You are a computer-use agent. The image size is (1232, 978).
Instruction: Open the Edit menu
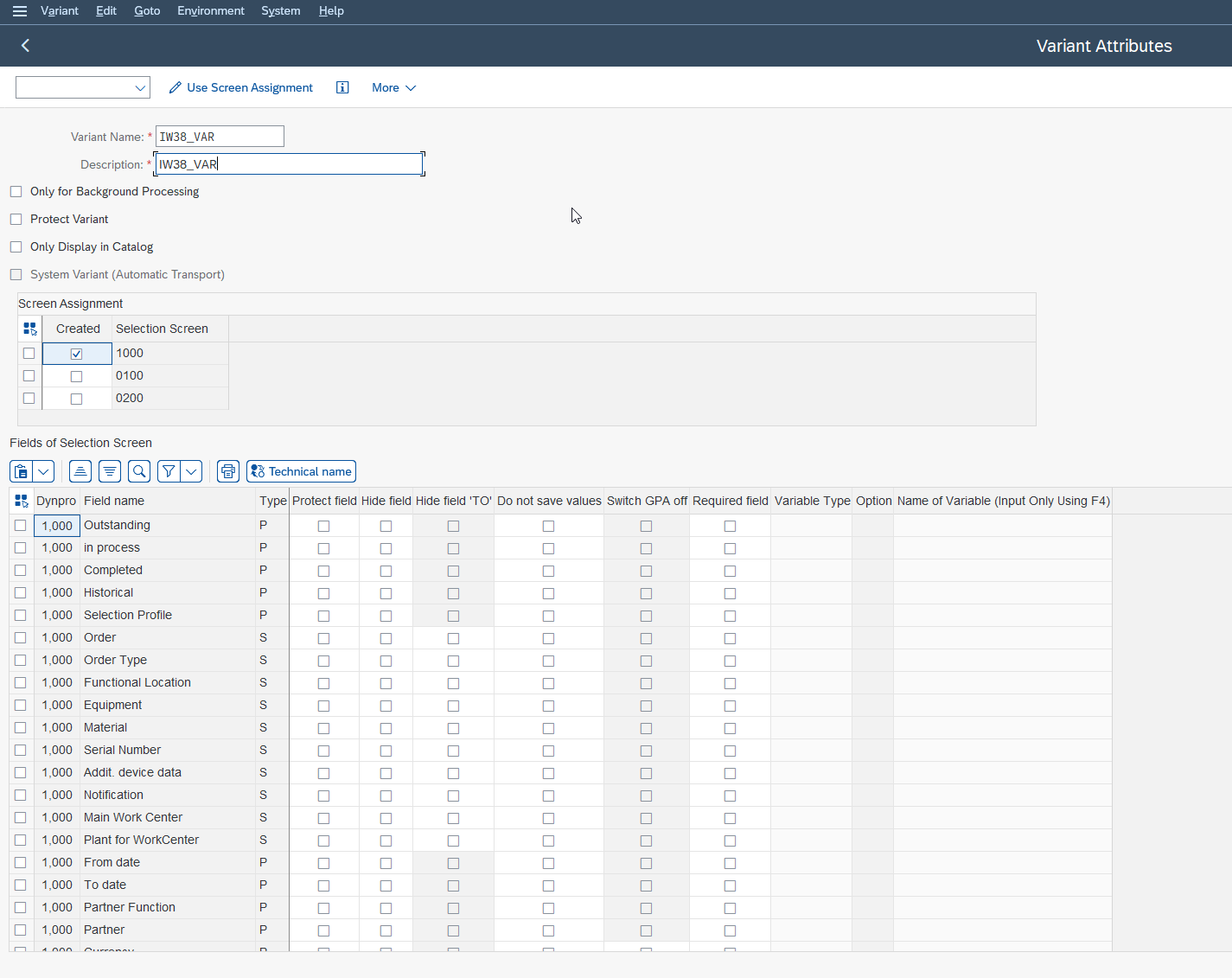[106, 11]
